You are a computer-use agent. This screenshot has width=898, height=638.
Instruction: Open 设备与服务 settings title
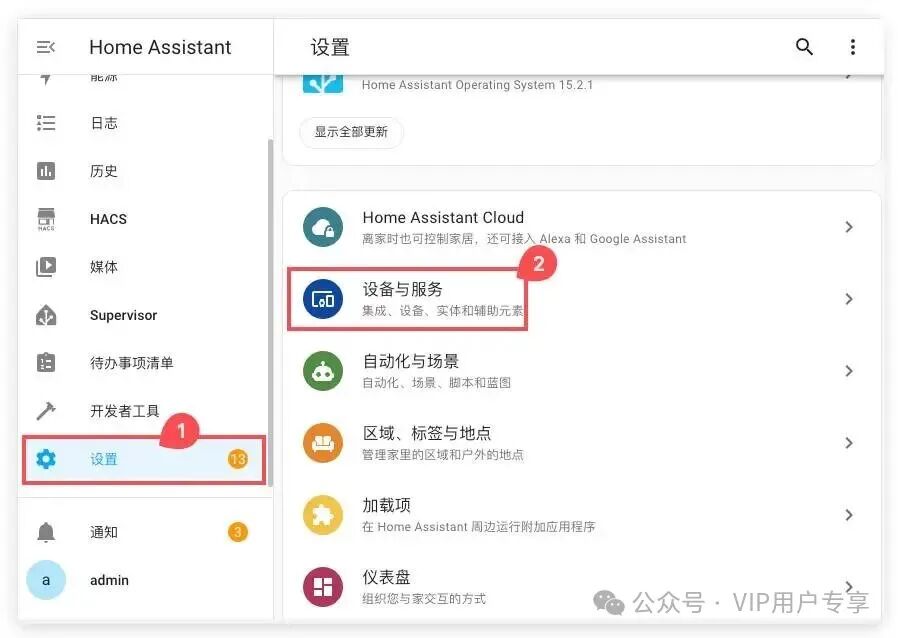tap(403, 289)
